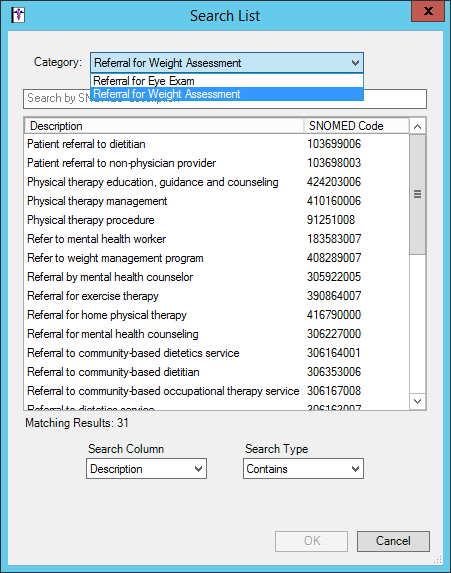Click the OK button
This screenshot has width=451, height=573.
(x=311, y=541)
